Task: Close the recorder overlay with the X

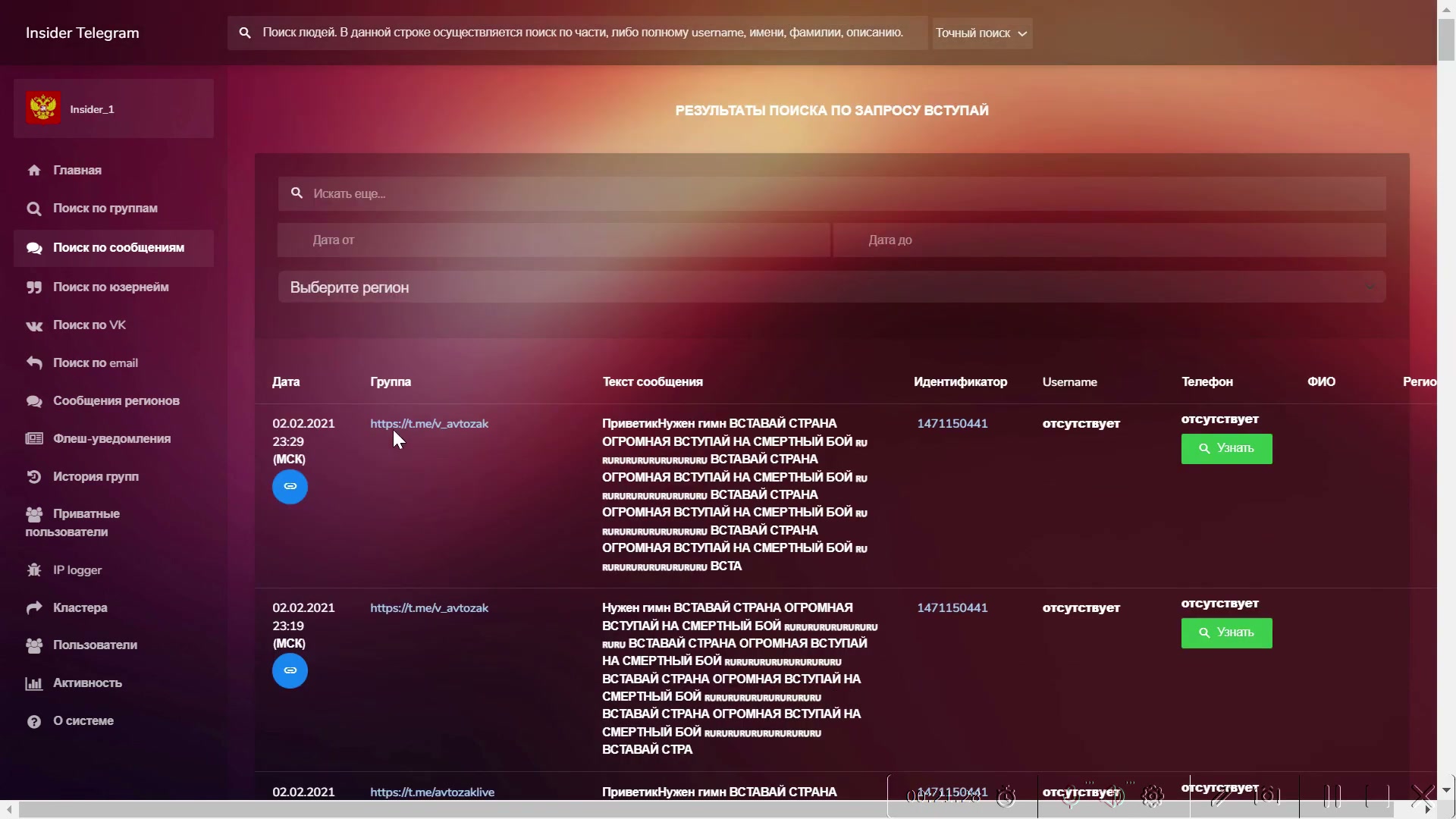Action: (1423, 795)
